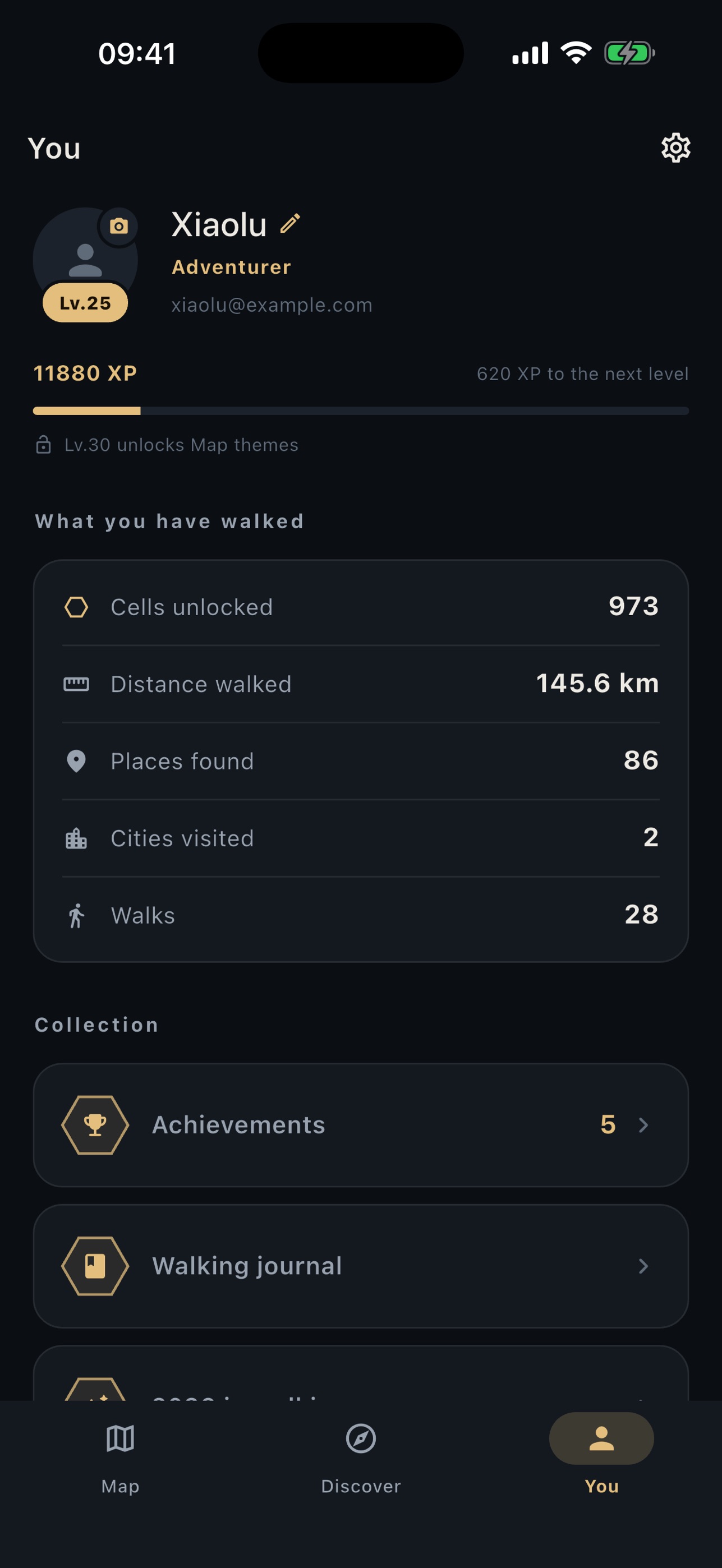The height and width of the screenshot is (1568, 722).
Task: Tap the pin icon for Places found
Action: [x=76, y=761]
